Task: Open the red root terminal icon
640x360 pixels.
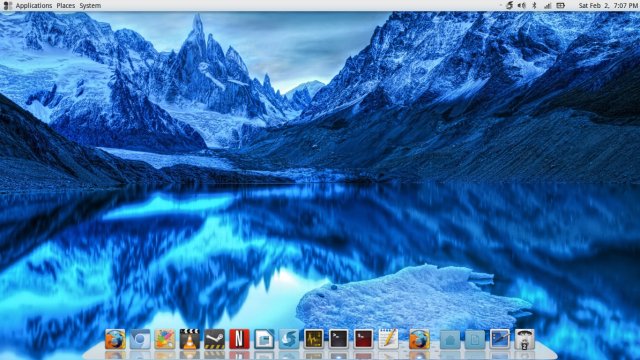Action: pyautogui.click(x=363, y=339)
